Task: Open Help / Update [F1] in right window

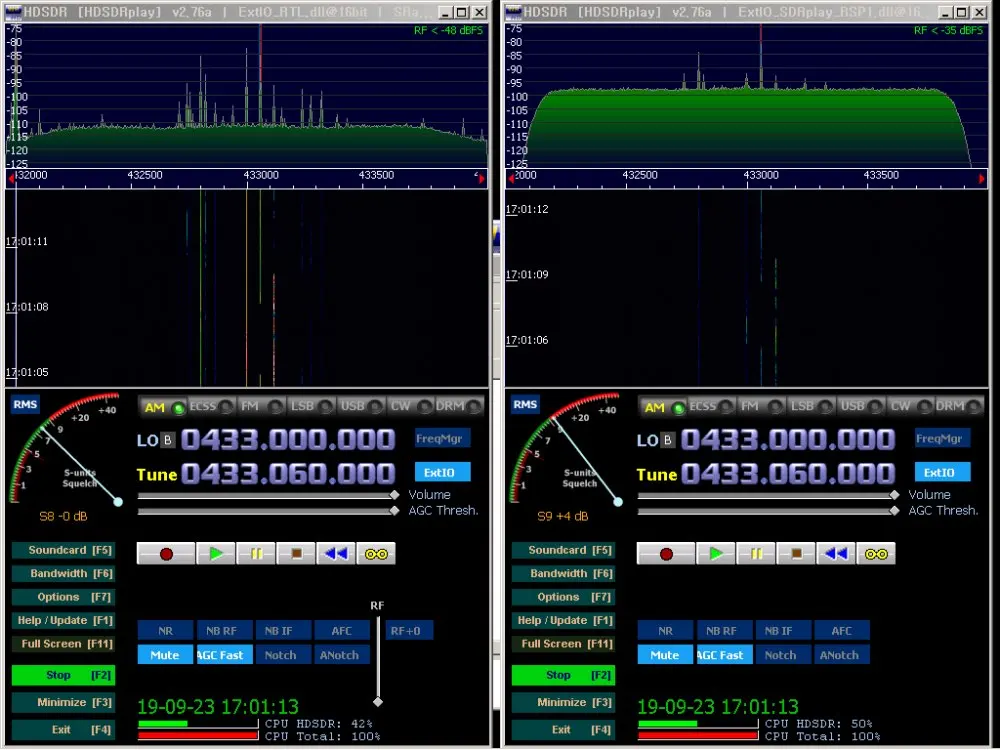Action: click(563, 621)
